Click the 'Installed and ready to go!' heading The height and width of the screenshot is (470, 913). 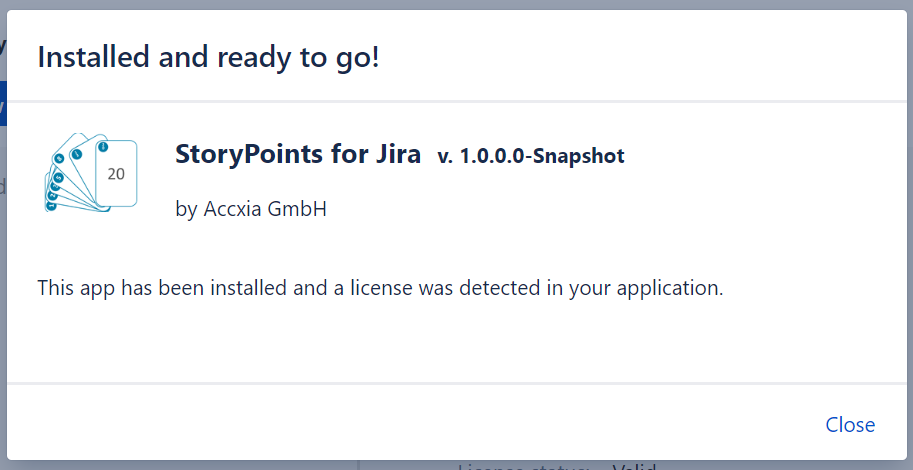(x=208, y=57)
